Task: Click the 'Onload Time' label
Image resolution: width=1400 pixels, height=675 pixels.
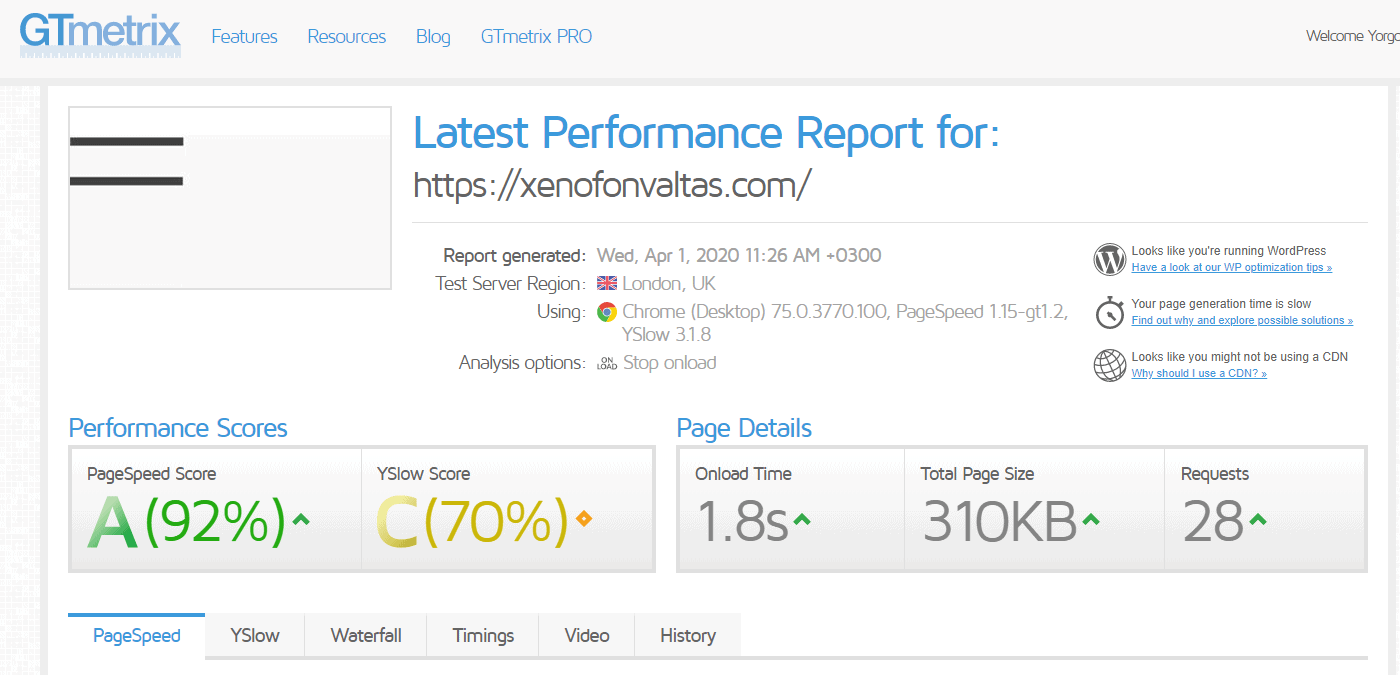Action: point(743,474)
